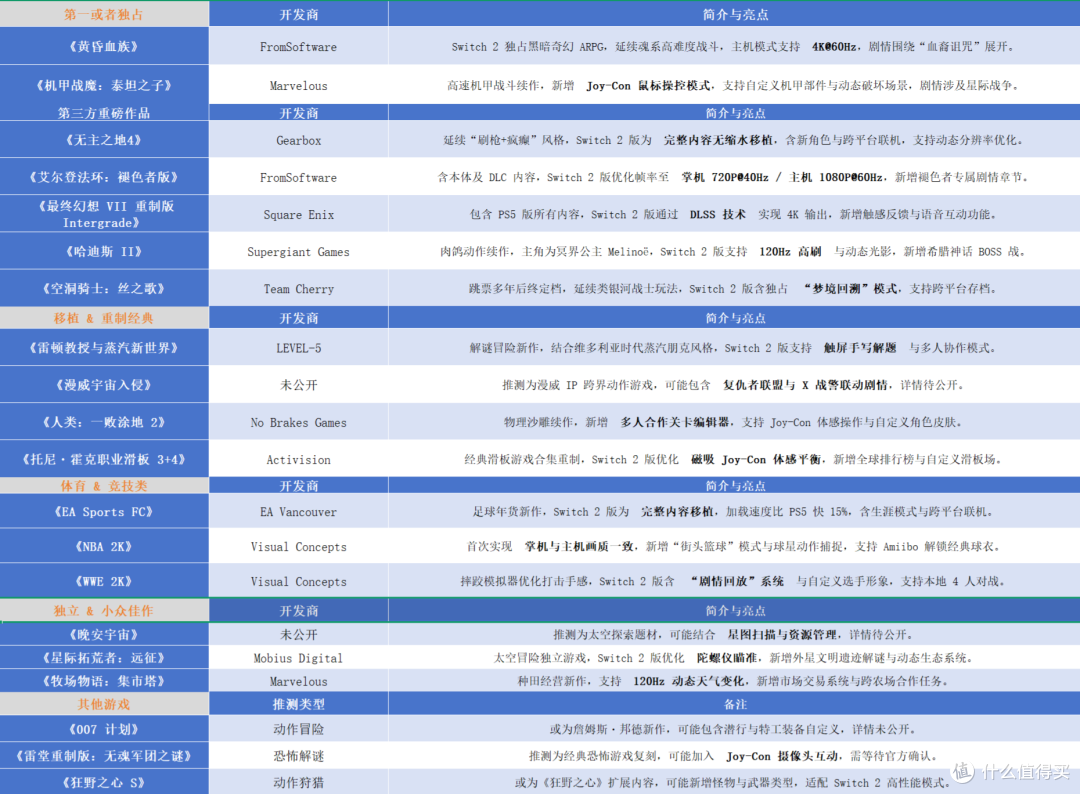Select the No Brakes Games cell
The width and height of the screenshot is (1080, 794).
pos(298,422)
